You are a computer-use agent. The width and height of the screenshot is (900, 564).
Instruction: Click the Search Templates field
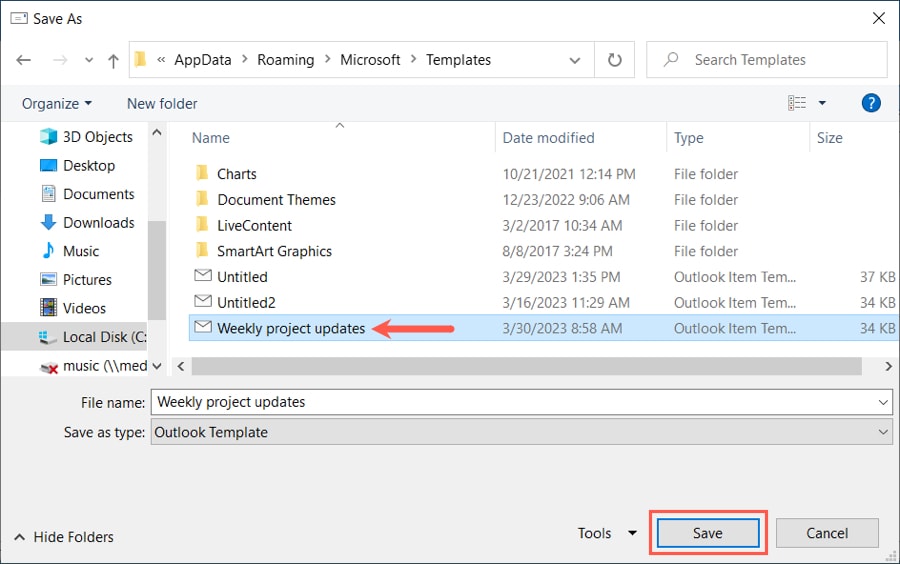pyautogui.click(x=766, y=60)
